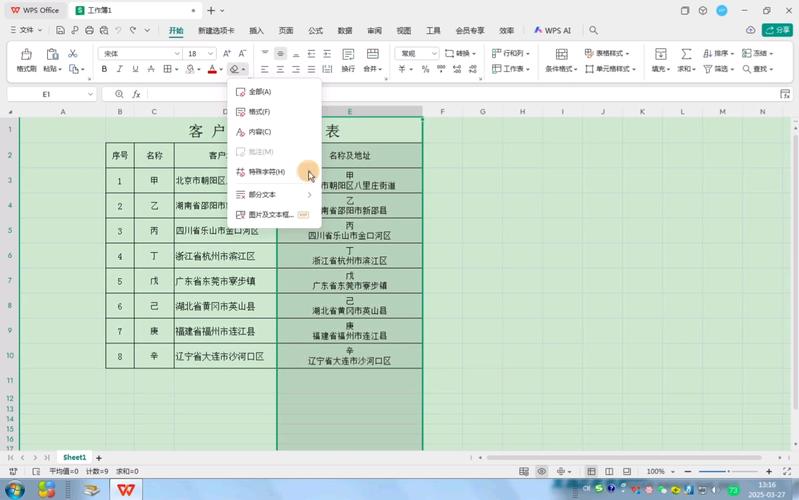Image resolution: width=799 pixels, height=500 pixels.
Task: Align text to the right
Action: [296, 69]
